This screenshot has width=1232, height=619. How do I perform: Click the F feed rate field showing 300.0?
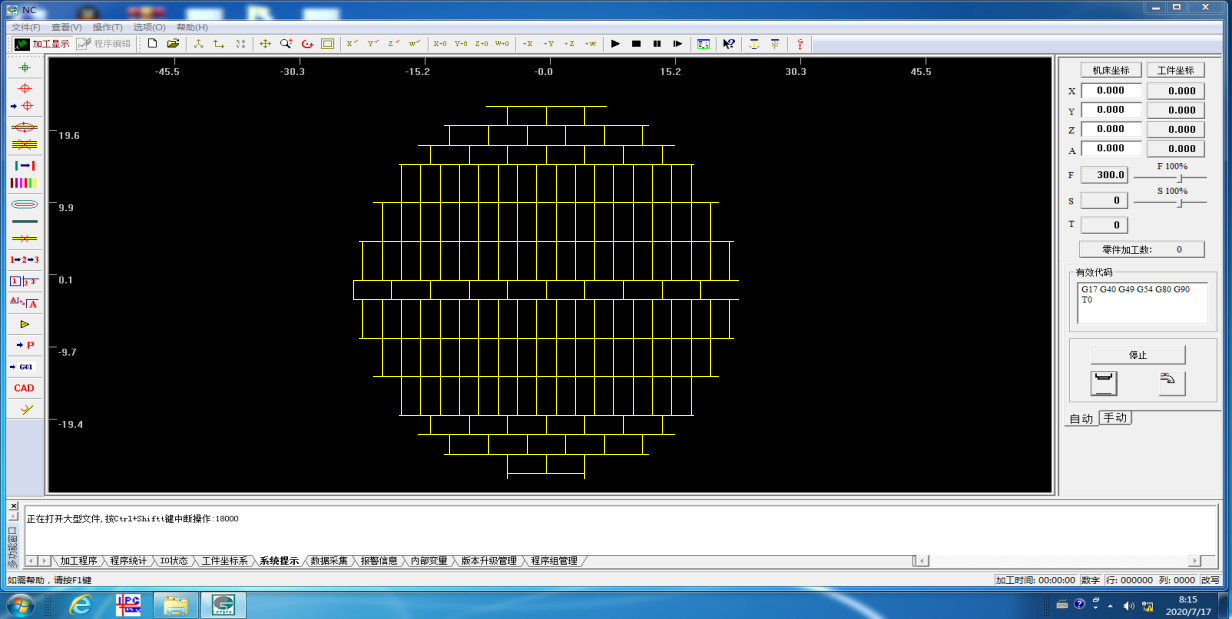[x=1105, y=175]
